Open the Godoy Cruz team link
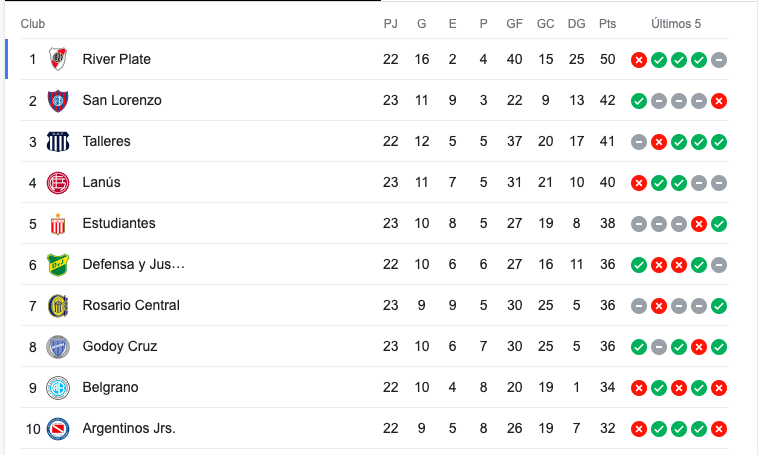Viewport: 758px width, 455px height. (x=120, y=346)
